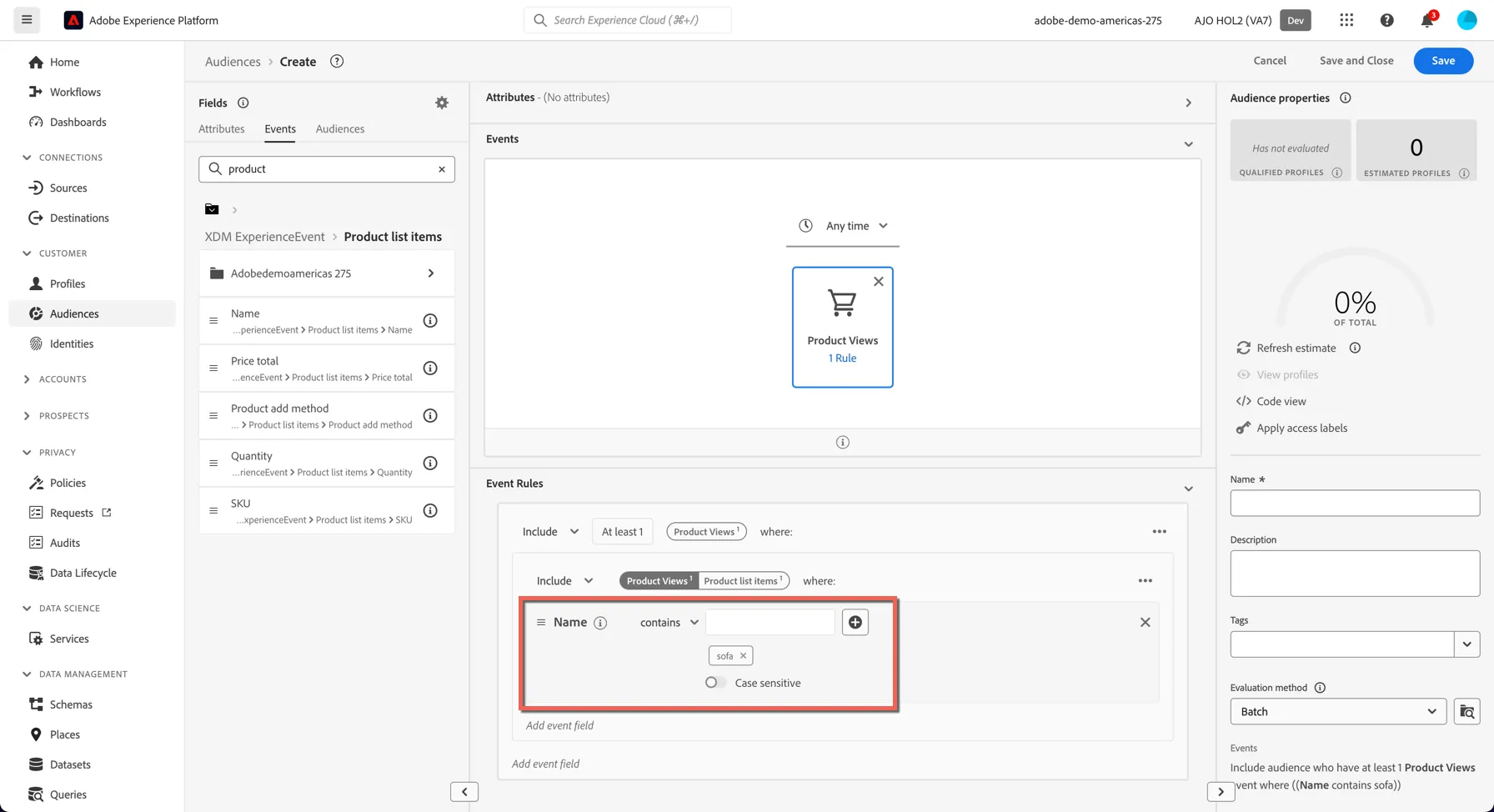The image size is (1494, 812).
Task: Open the contains operator dropdown
Action: coord(669,623)
